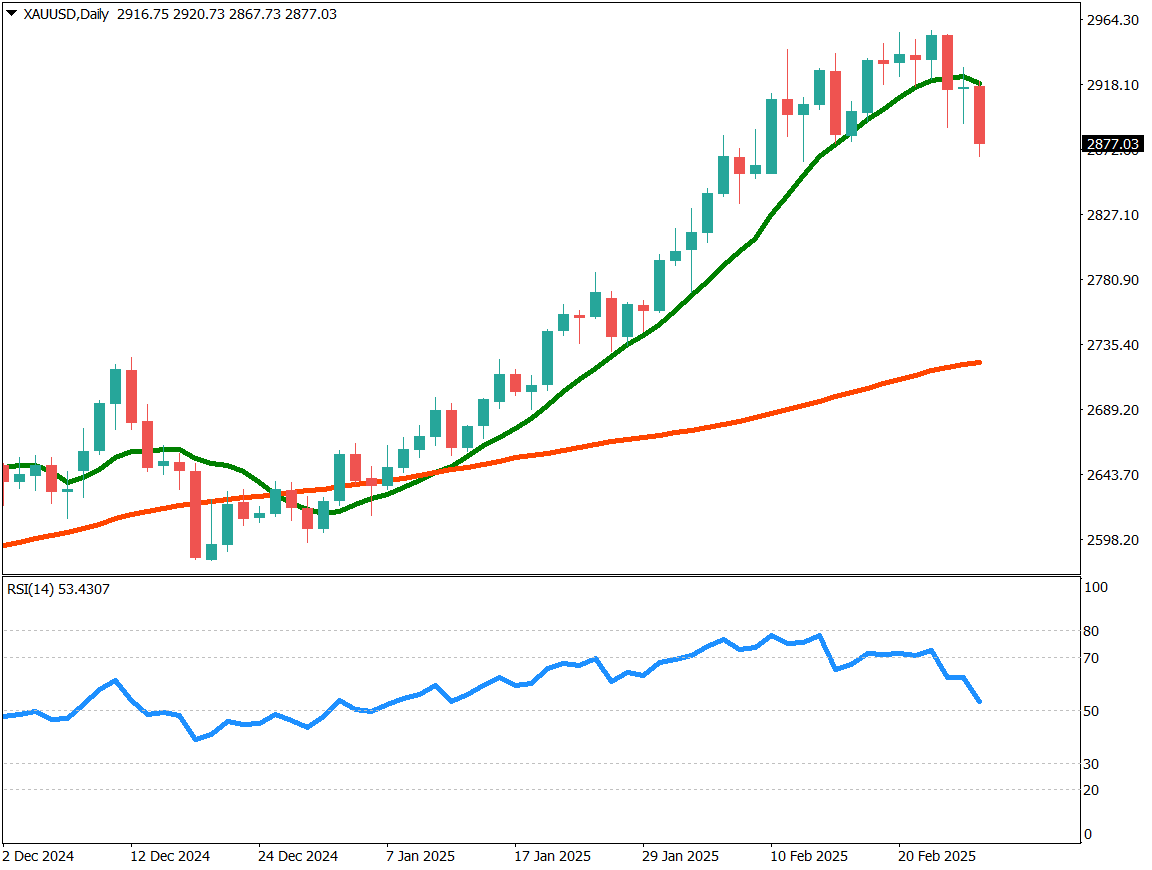Screen dimensions: 1152x870
Task: Click the RSI(14) 53.4307 indicator label
Action: click(58, 589)
